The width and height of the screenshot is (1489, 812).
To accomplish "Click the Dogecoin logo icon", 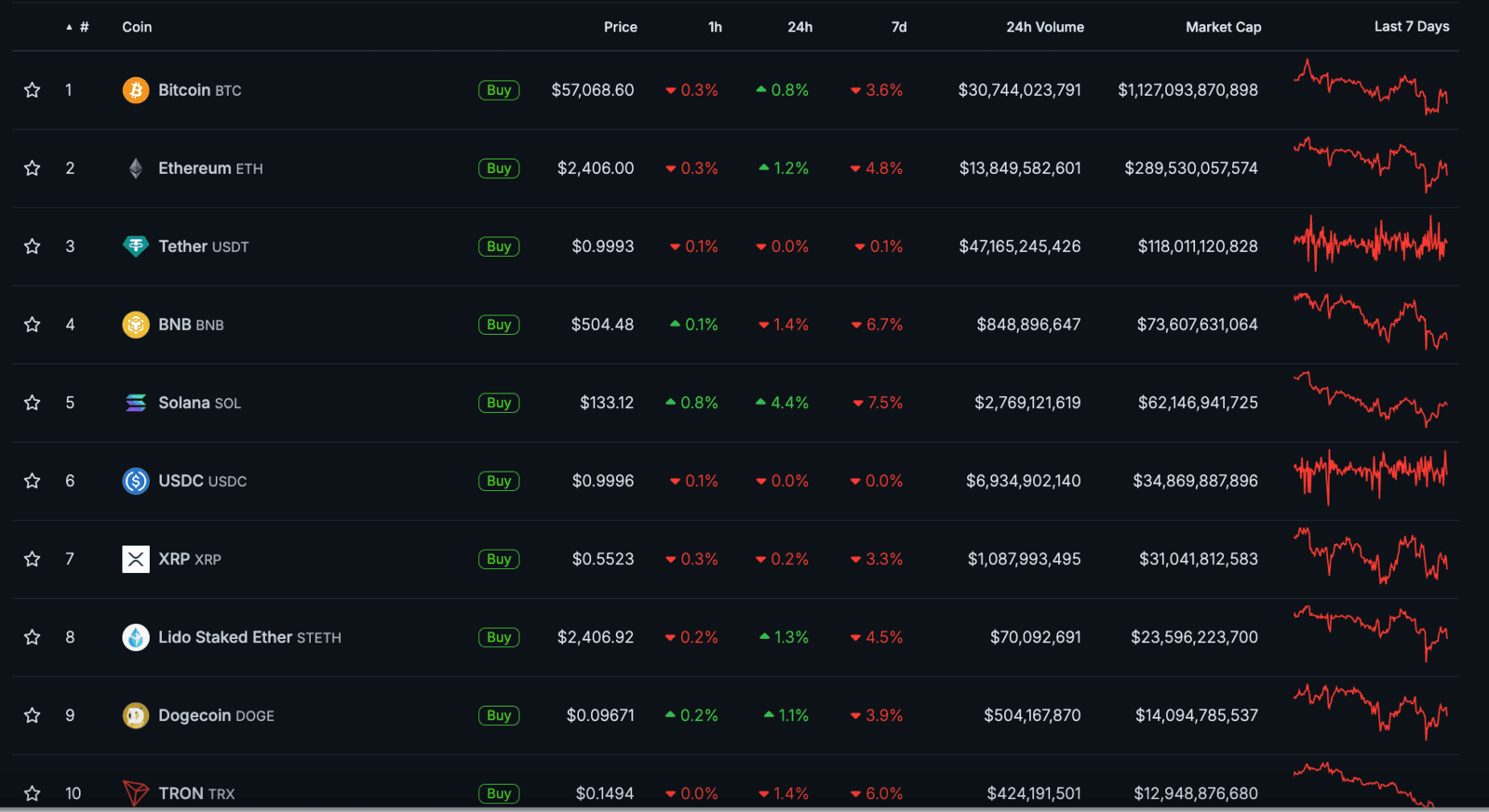I will tap(136, 715).
